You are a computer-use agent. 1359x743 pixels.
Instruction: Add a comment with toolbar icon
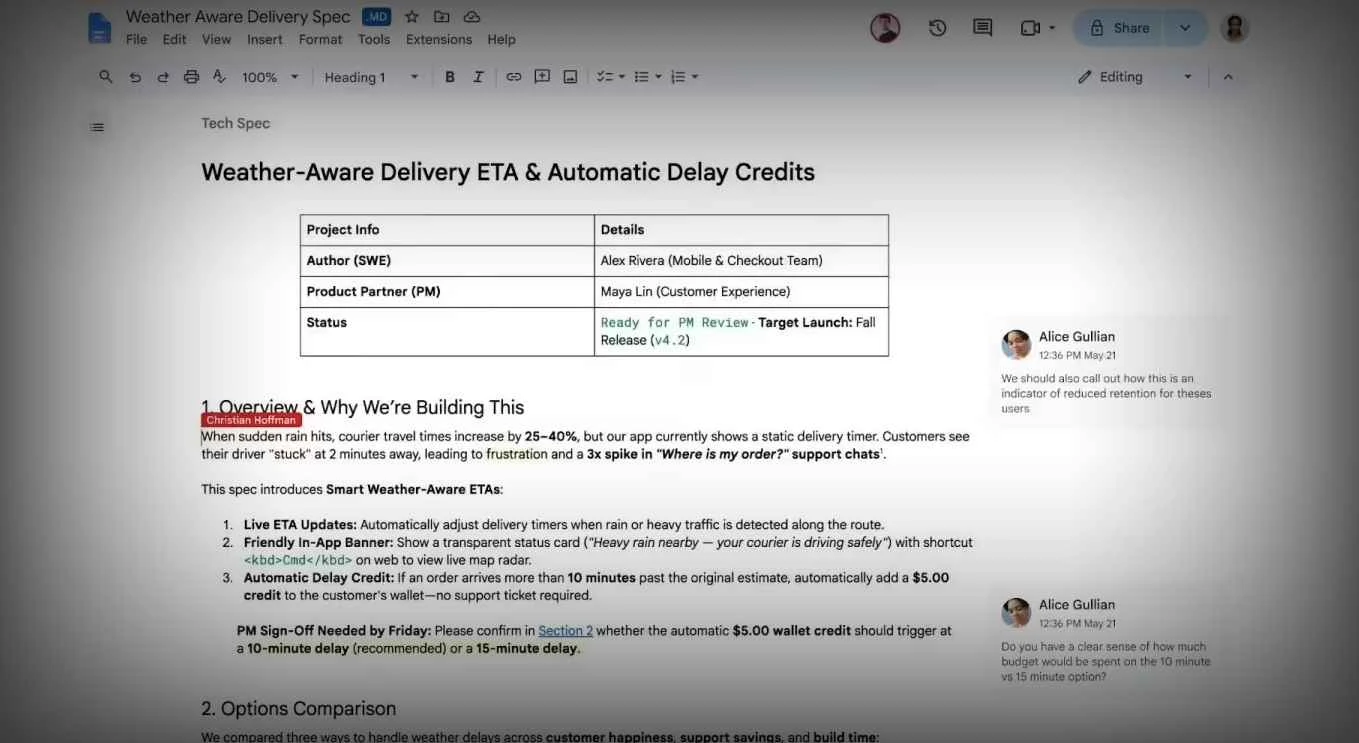coord(542,77)
